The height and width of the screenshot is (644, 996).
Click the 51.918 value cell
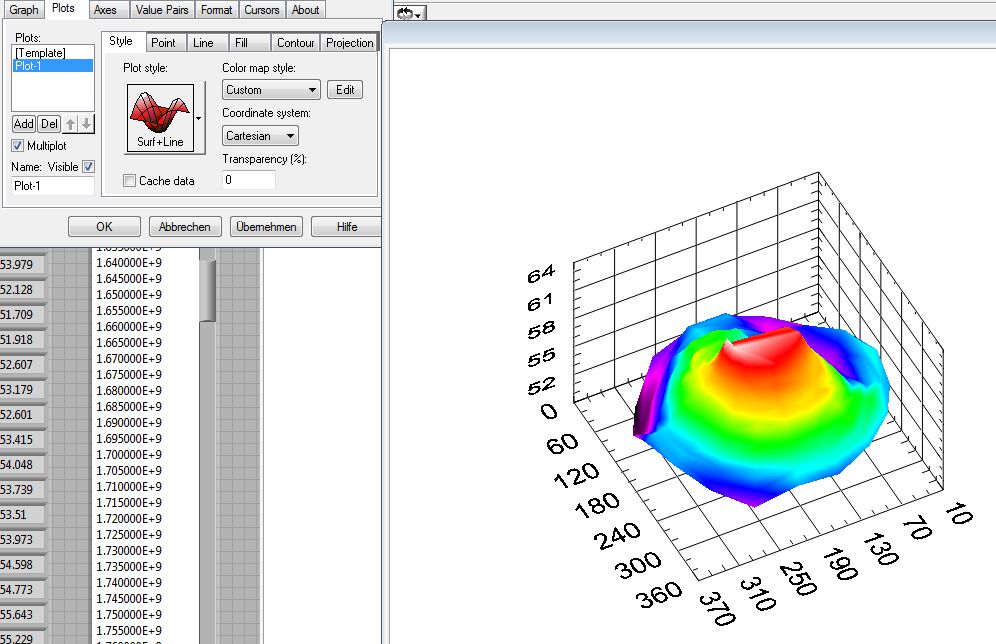tap(22, 340)
